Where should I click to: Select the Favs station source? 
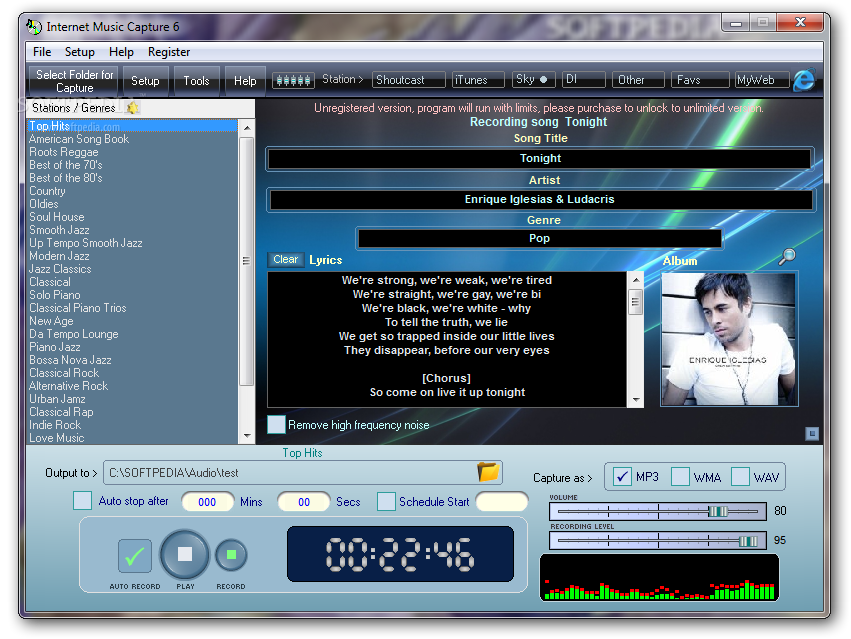[x=700, y=80]
